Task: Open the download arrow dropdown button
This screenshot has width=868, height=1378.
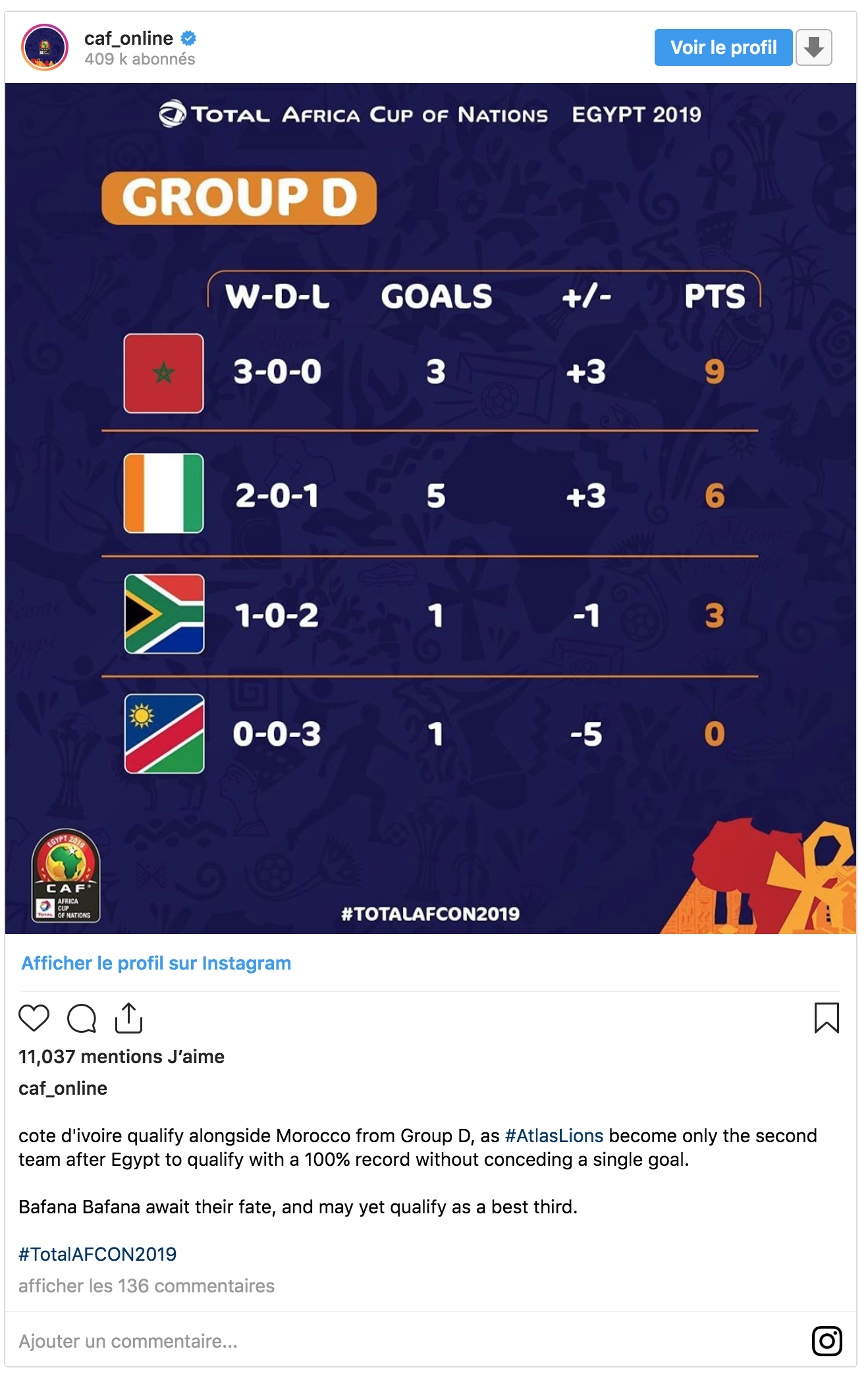Action: click(x=814, y=47)
